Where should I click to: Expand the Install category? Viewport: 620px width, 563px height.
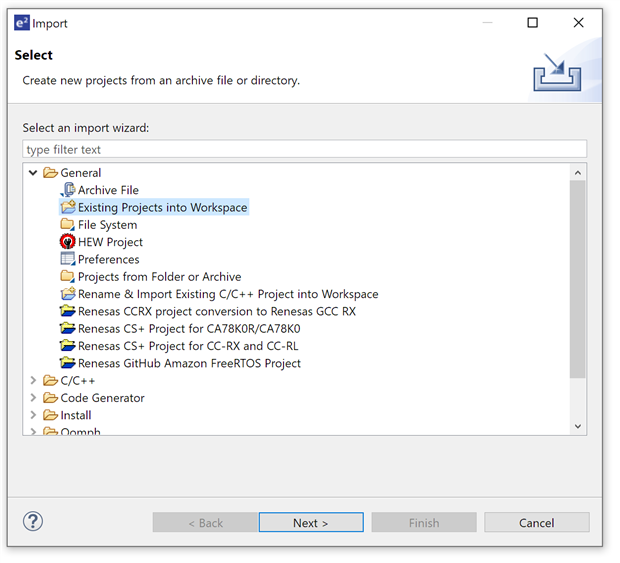34,415
